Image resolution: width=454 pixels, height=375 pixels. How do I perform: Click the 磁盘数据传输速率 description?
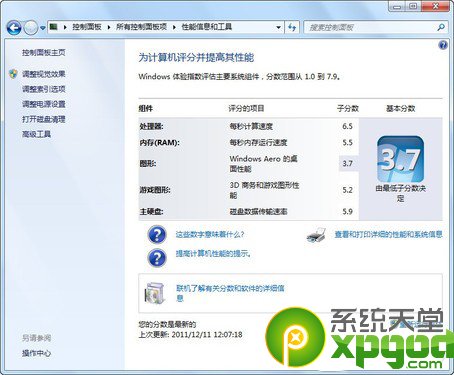point(258,211)
